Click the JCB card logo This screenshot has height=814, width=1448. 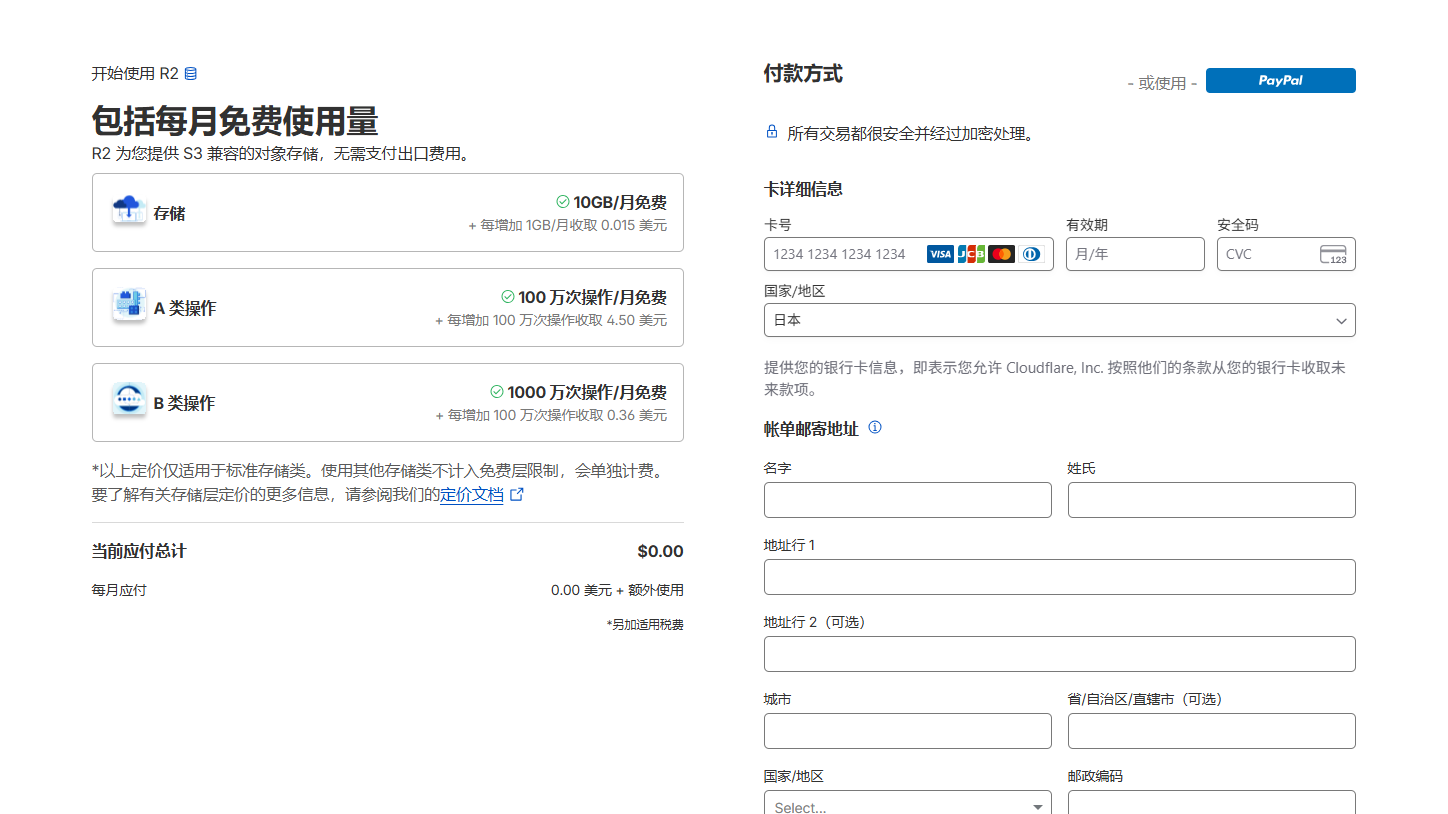[971, 254]
